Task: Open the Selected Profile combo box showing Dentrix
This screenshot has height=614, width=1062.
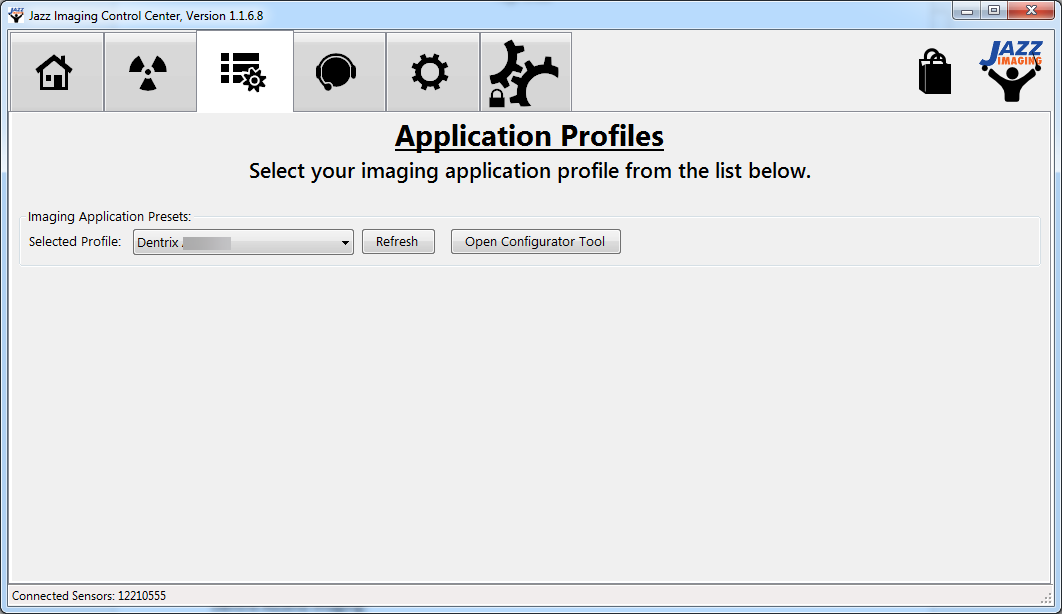Action: 235,242
